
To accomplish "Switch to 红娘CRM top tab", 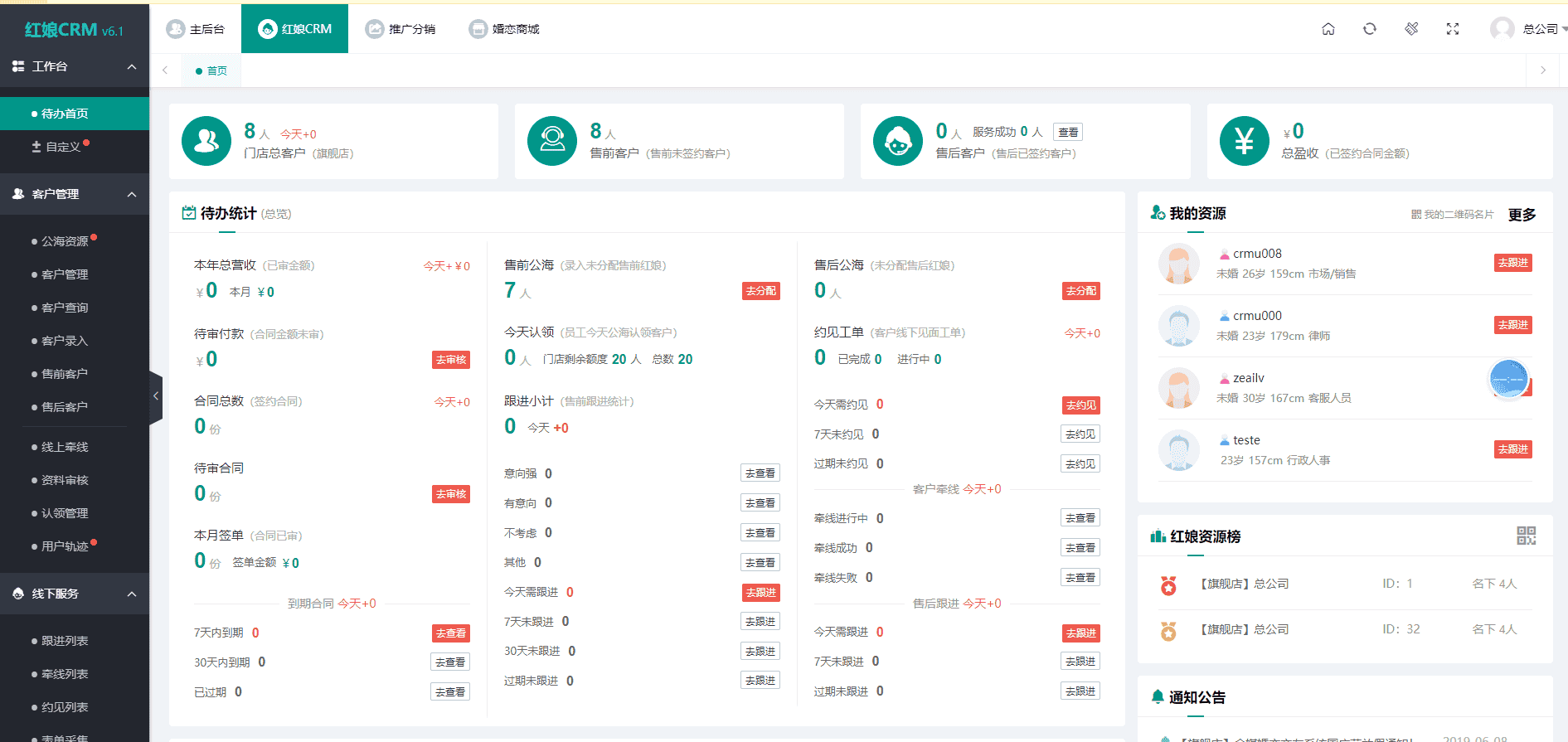I will click(294, 29).
